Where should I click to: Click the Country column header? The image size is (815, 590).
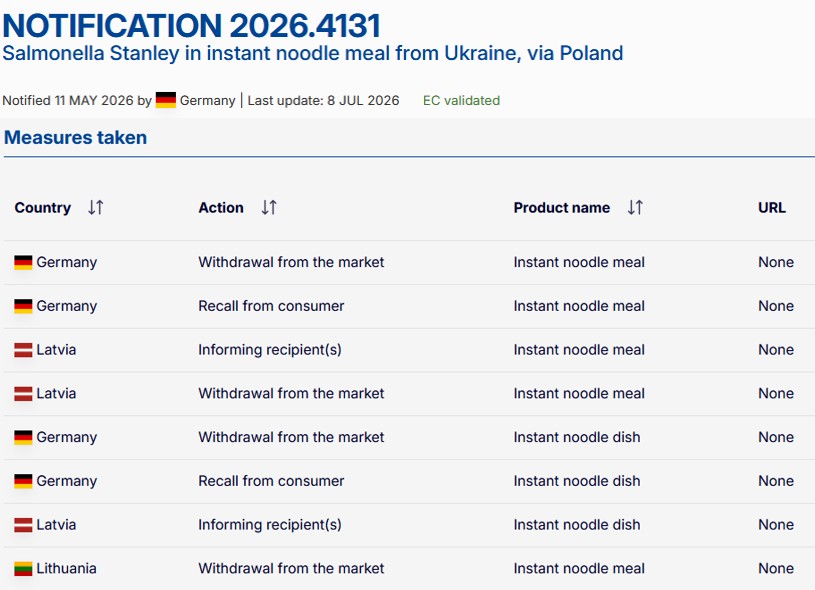tap(43, 207)
